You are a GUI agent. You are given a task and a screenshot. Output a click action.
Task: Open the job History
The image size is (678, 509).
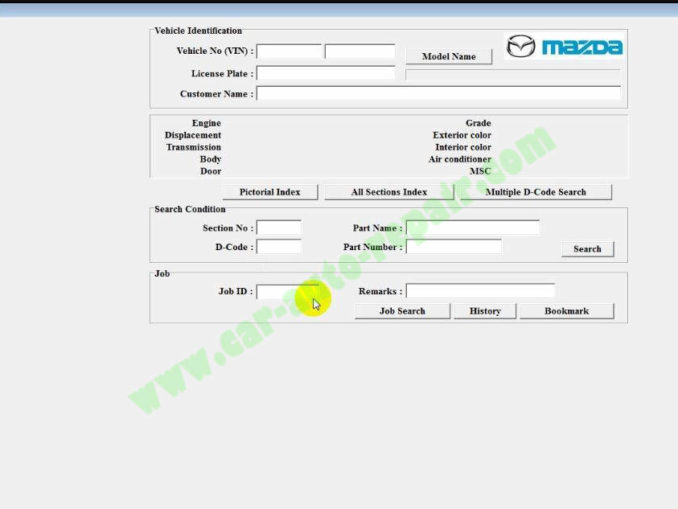pos(484,311)
